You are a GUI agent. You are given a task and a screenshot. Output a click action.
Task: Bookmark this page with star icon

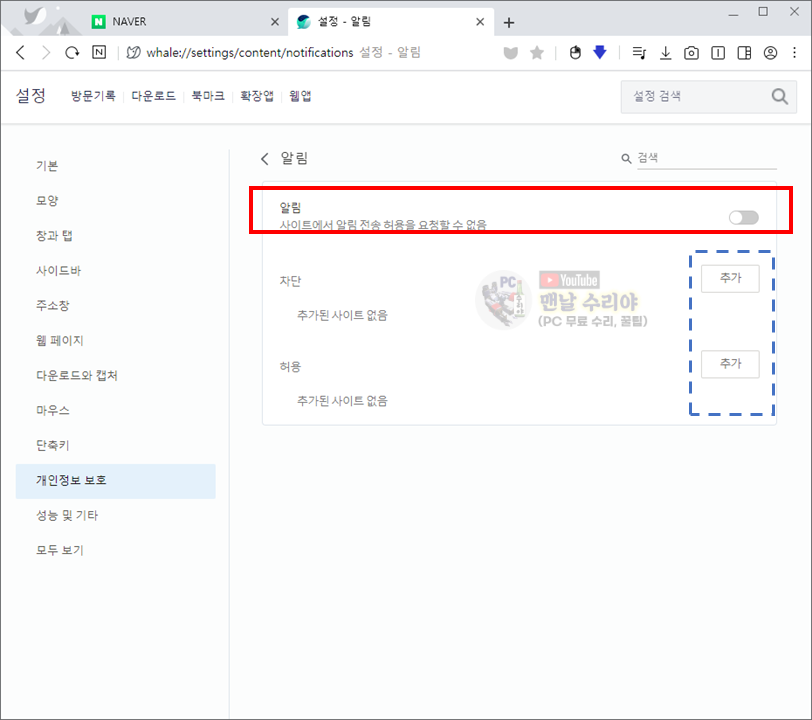(537, 53)
